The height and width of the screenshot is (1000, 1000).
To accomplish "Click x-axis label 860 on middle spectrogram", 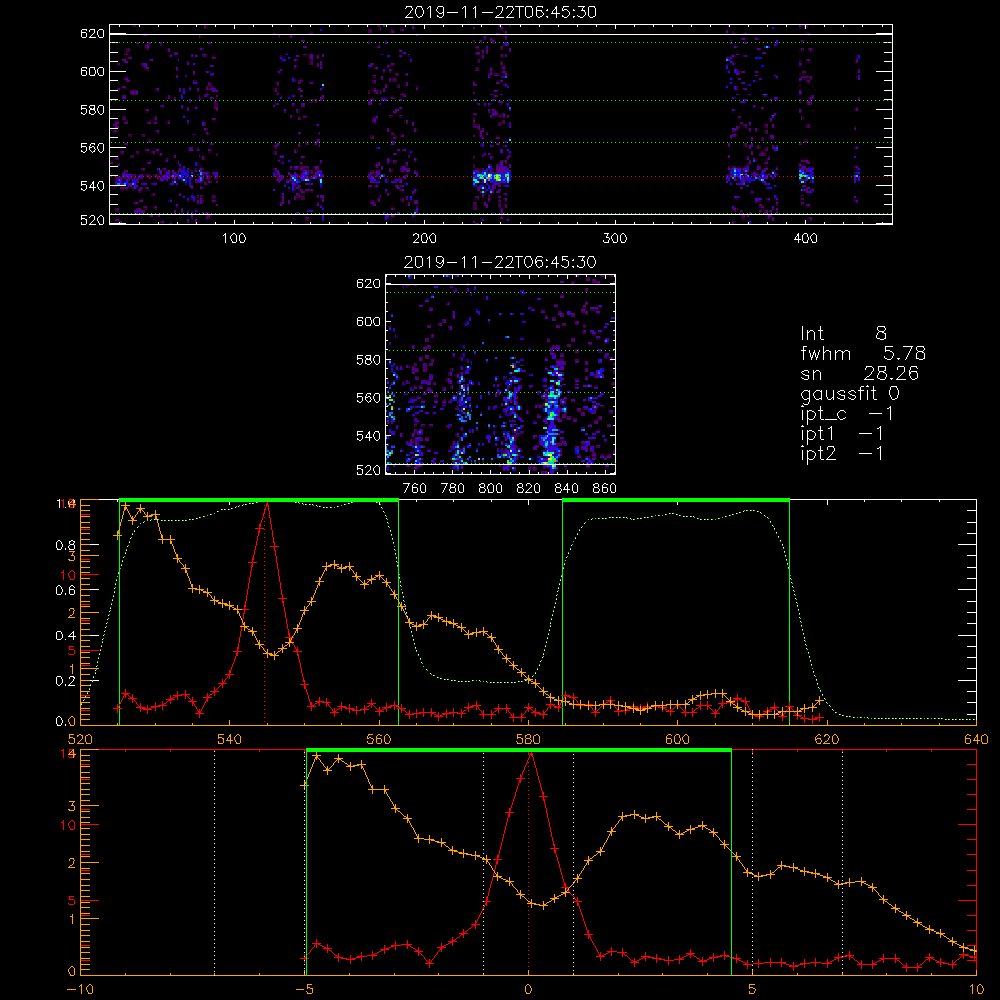I will [x=605, y=489].
